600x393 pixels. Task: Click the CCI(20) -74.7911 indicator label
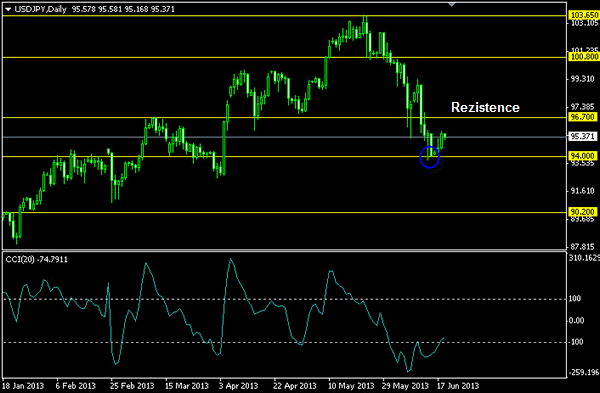(37, 259)
